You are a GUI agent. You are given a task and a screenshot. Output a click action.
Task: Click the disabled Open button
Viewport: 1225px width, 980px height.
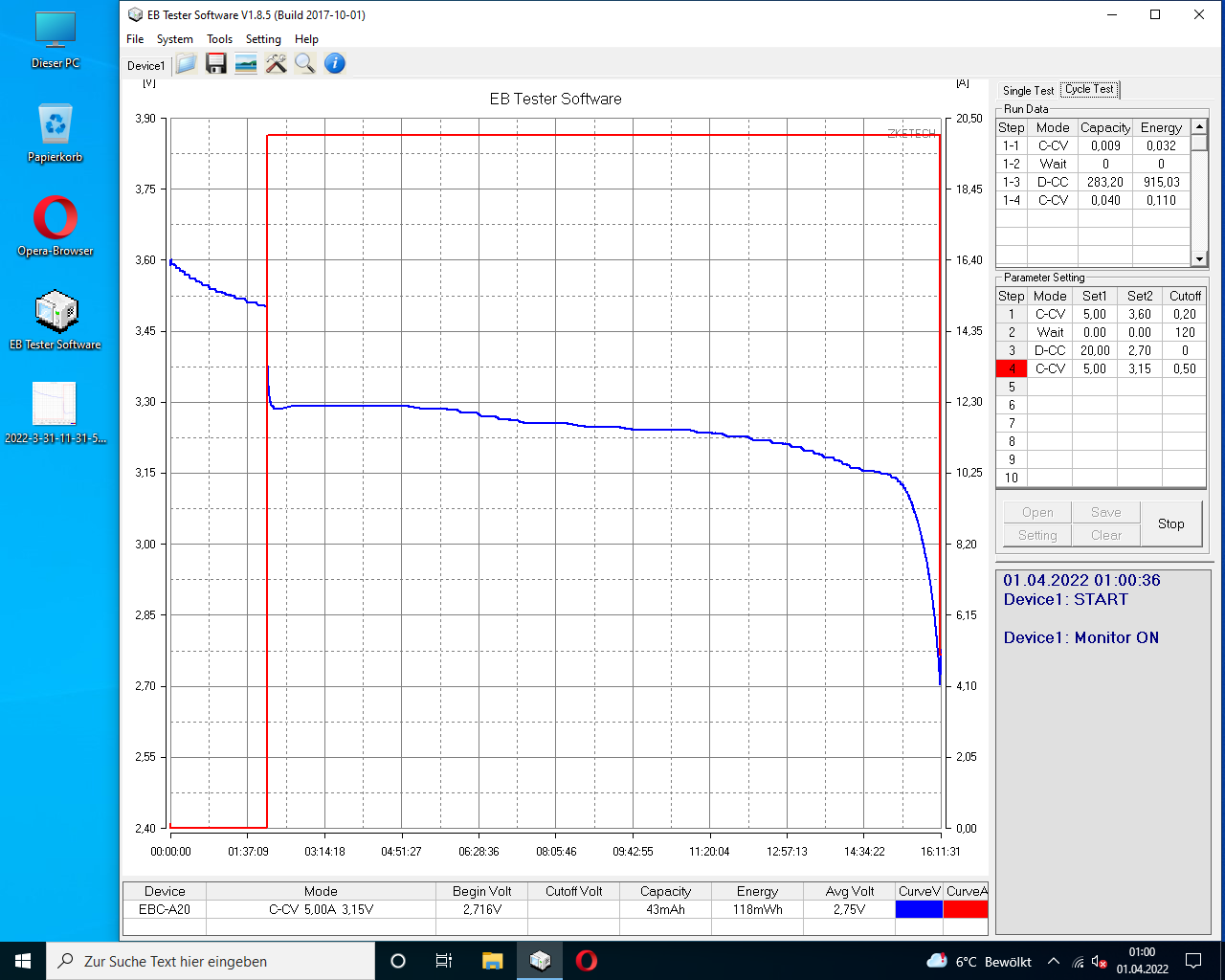pos(1037,512)
